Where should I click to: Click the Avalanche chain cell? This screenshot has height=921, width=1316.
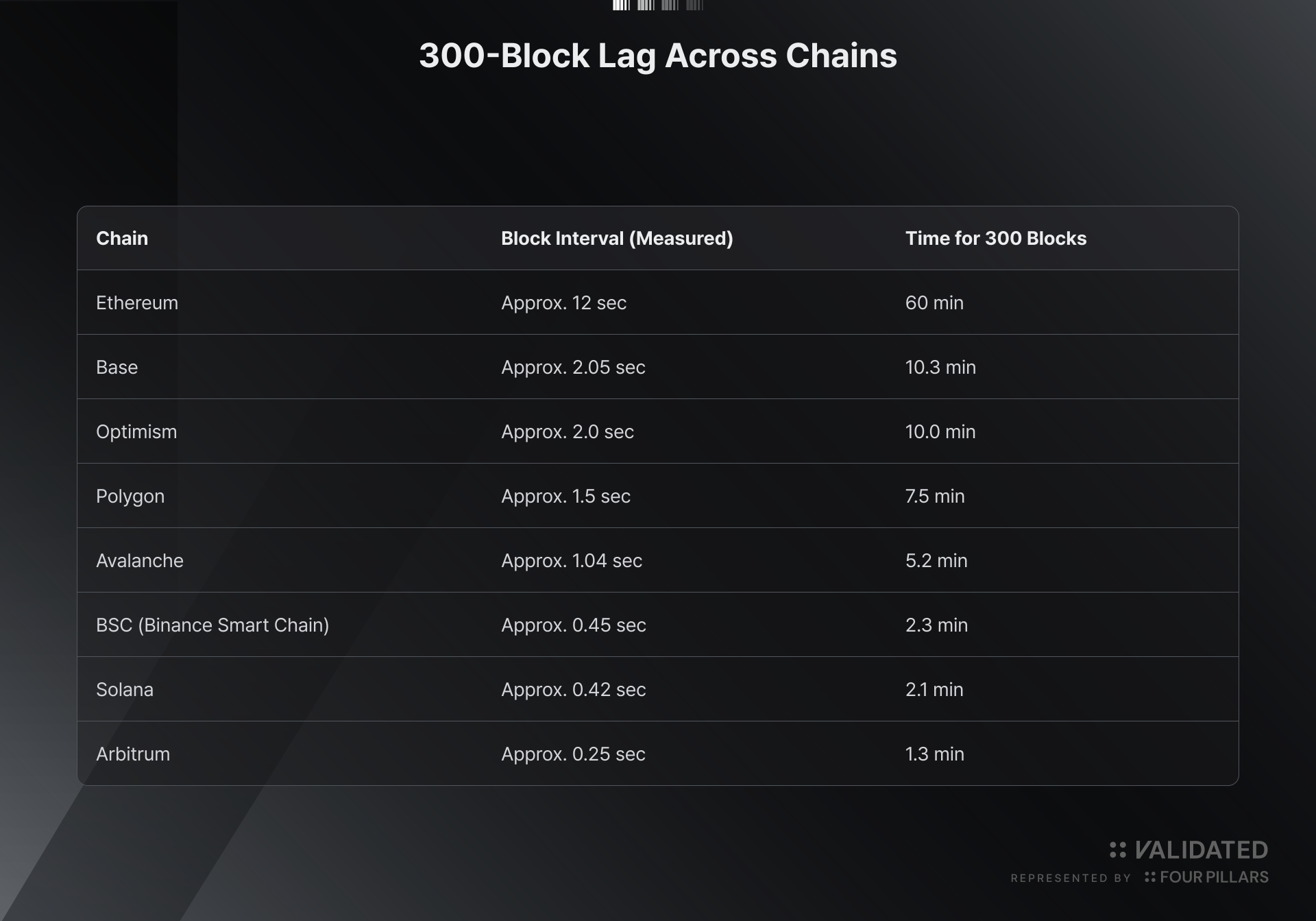point(140,560)
